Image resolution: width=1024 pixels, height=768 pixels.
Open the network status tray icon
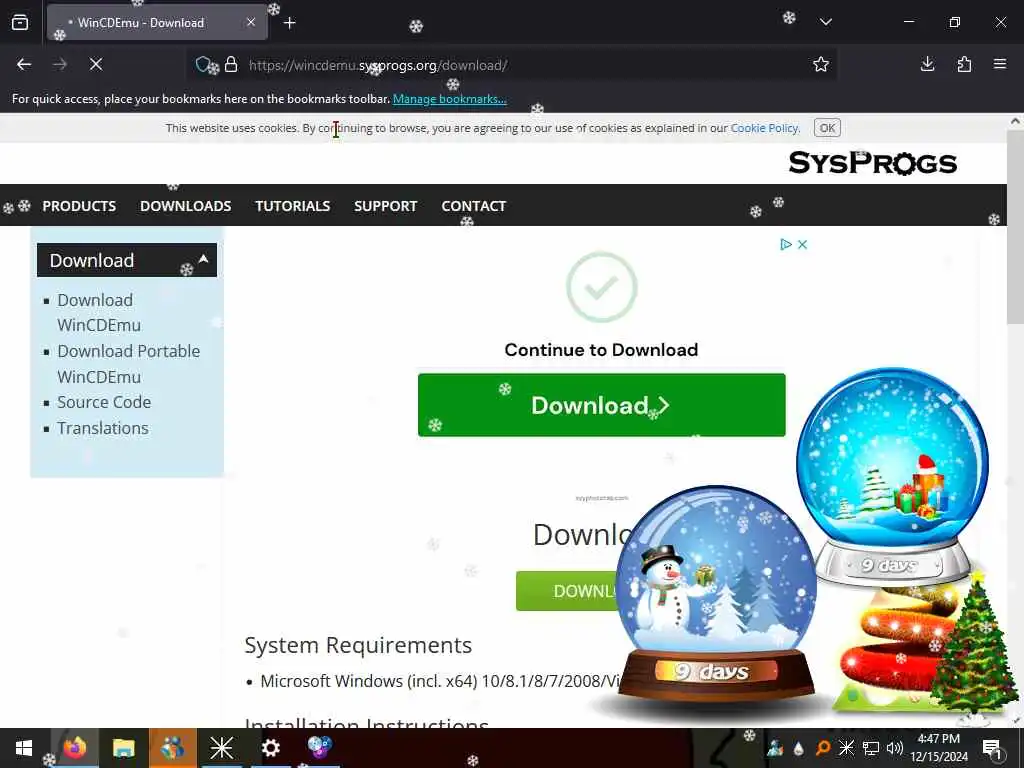[871, 748]
